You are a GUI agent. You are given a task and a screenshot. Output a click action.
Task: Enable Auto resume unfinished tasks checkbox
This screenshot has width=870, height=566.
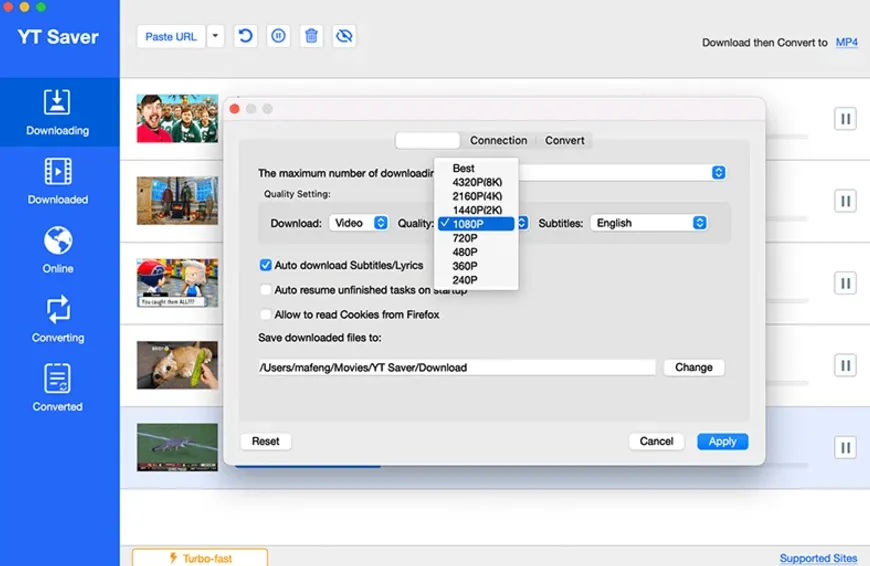pyautogui.click(x=266, y=290)
